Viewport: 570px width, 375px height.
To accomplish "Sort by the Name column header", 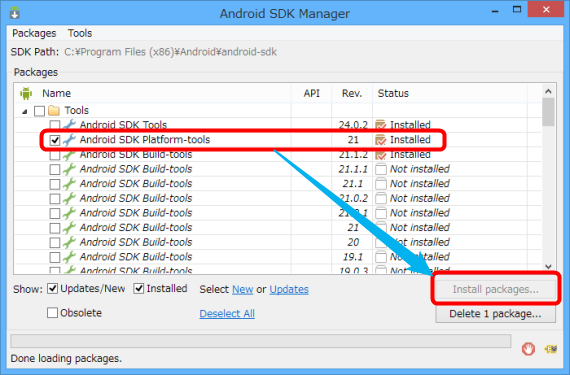I will click(x=56, y=93).
